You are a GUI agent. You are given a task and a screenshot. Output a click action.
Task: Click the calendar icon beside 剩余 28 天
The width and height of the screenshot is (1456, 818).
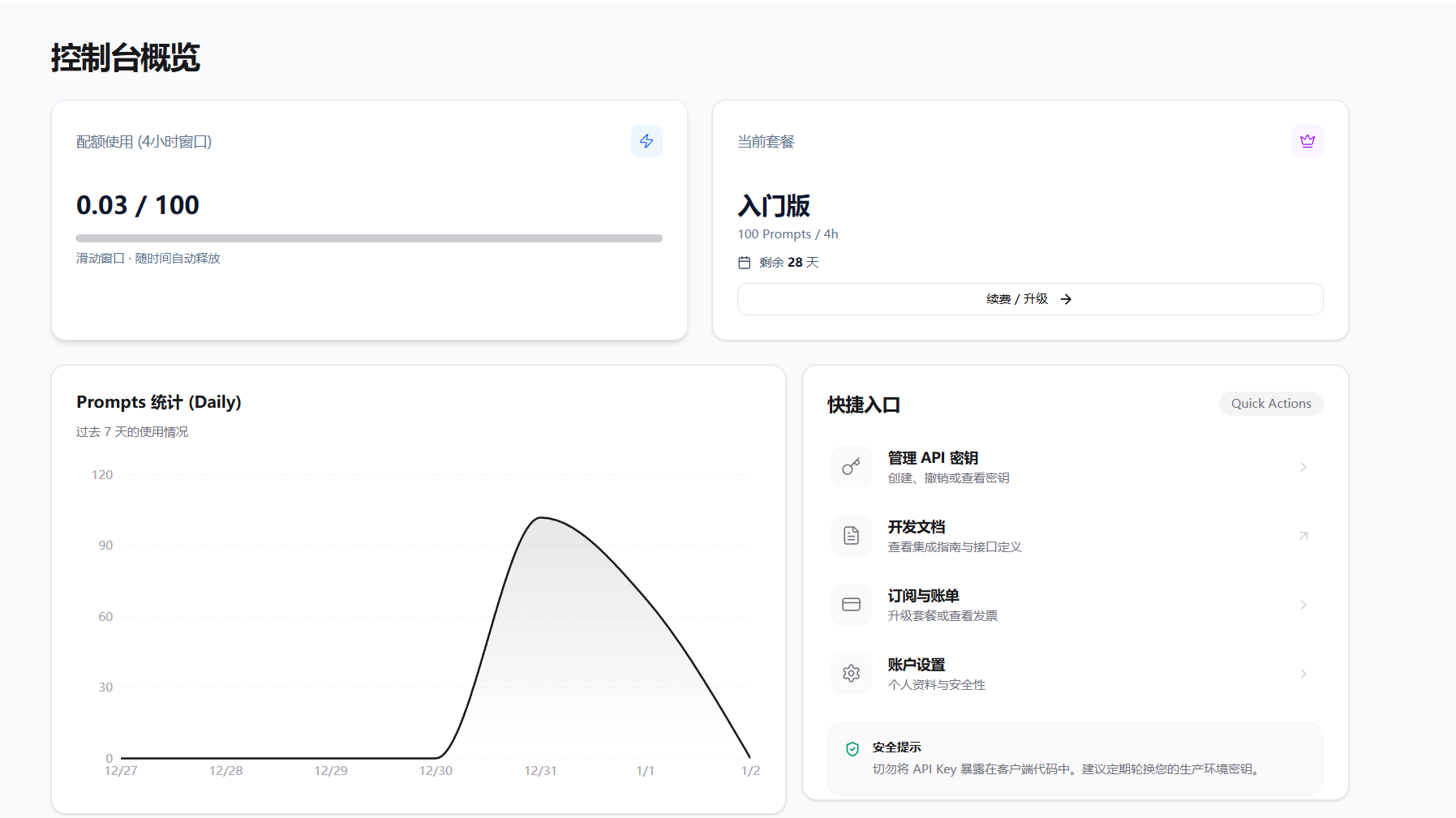745,263
